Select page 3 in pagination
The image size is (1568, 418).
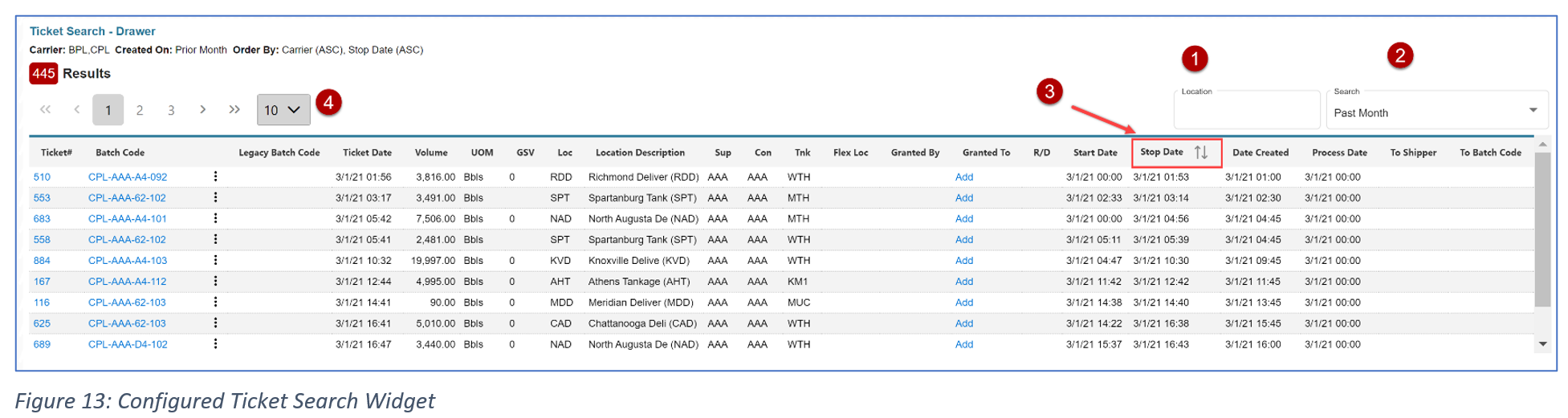[171, 110]
